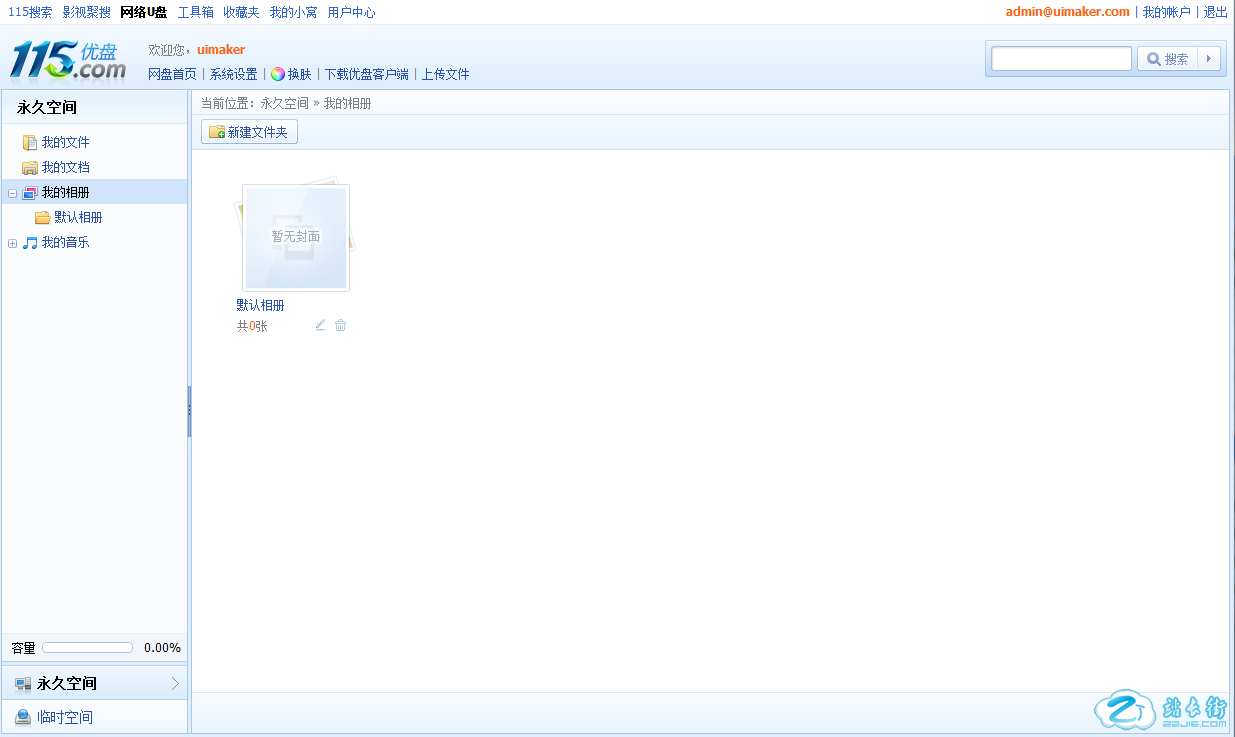Select 默认相册 folder in the sidebar tree
The height and width of the screenshot is (737, 1235).
tap(77, 218)
